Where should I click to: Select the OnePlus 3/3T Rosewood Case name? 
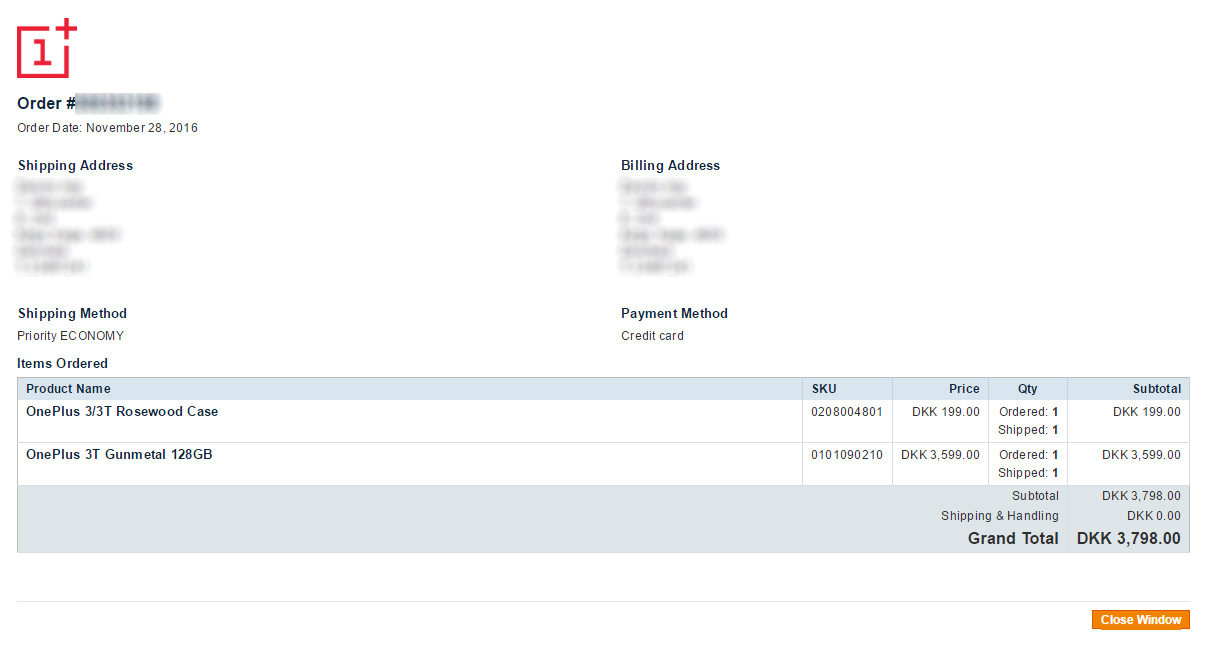(122, 412)
